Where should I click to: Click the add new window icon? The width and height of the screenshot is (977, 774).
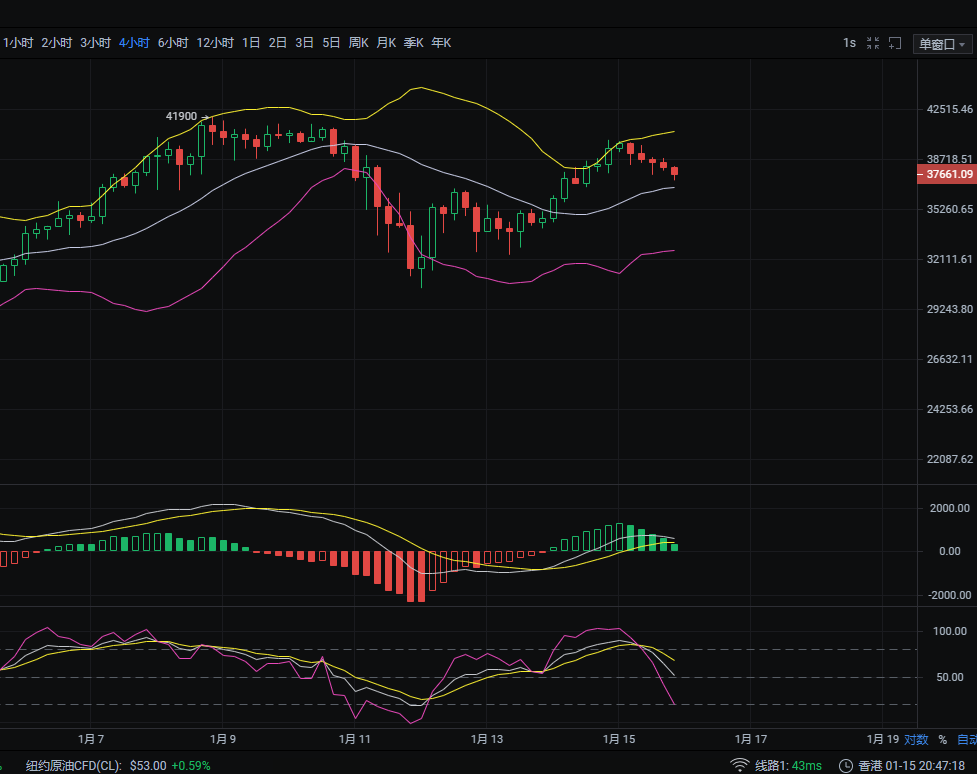pyautogui.click(x=895, y=43)
